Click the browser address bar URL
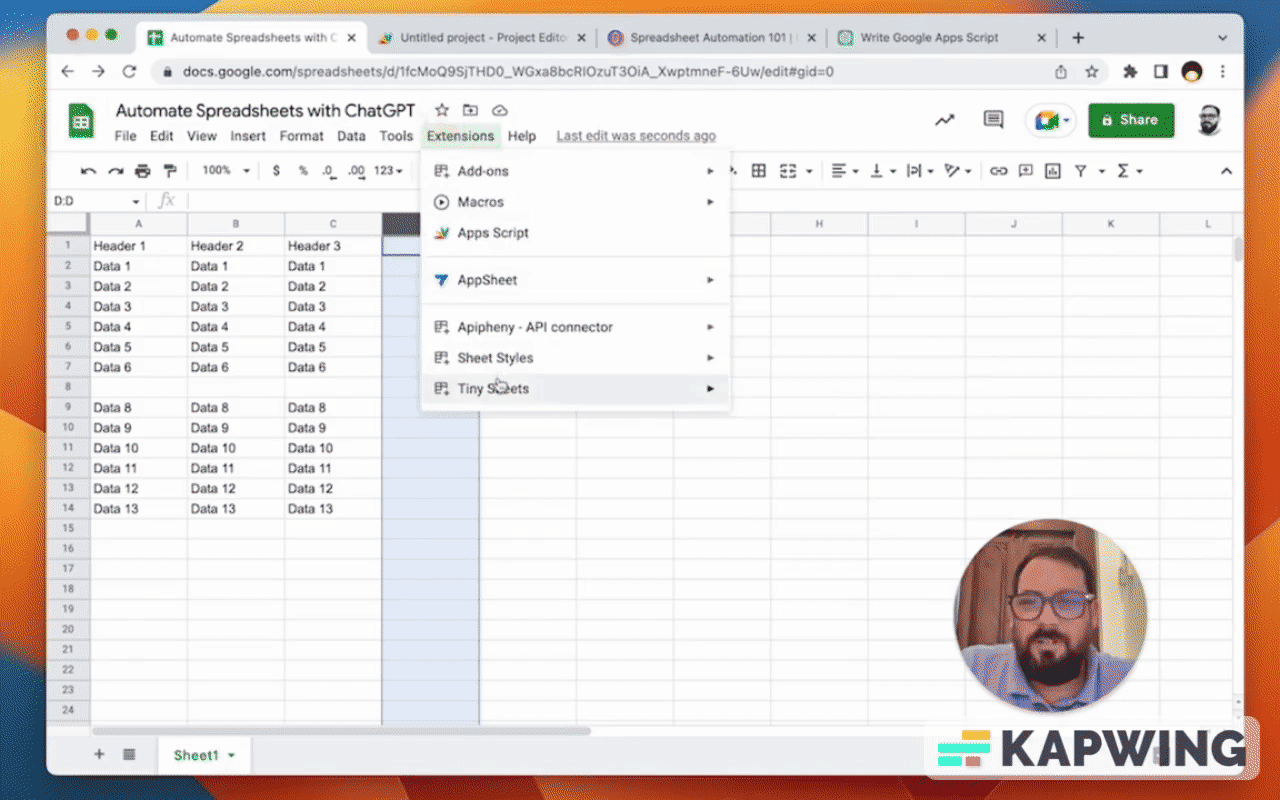Screen dimensions: 1280x800 [x=509, y=72]
